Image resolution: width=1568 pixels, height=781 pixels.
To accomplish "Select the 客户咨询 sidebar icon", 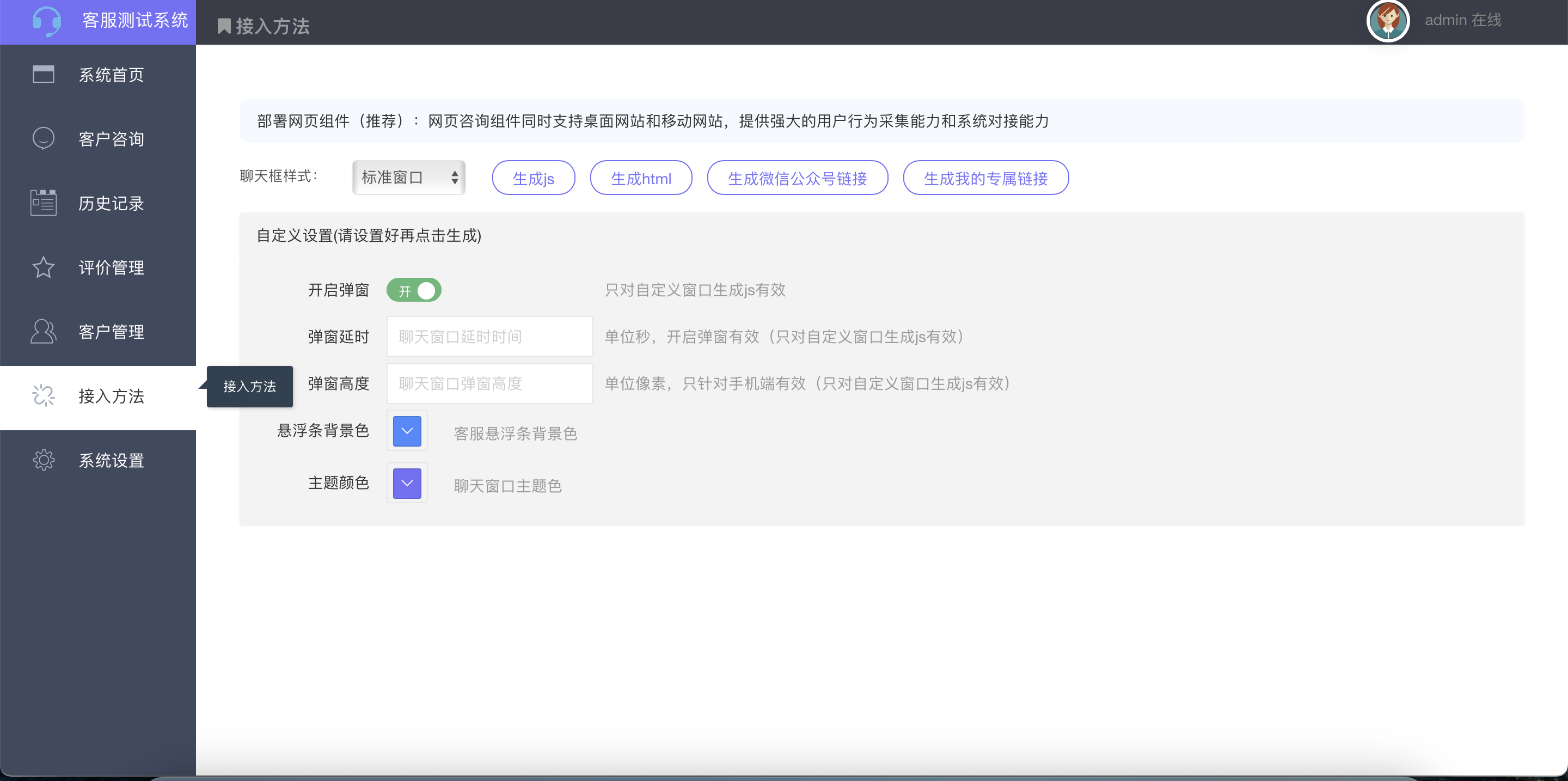I will tap(43, 138).
